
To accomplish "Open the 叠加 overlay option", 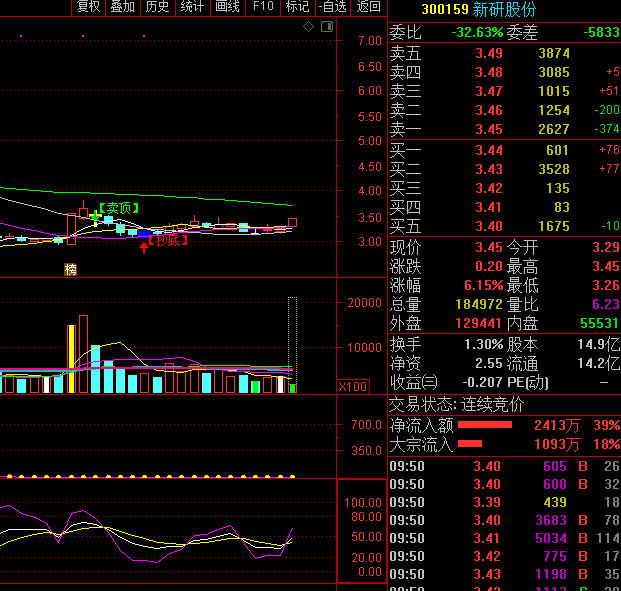I will [123, 7].
